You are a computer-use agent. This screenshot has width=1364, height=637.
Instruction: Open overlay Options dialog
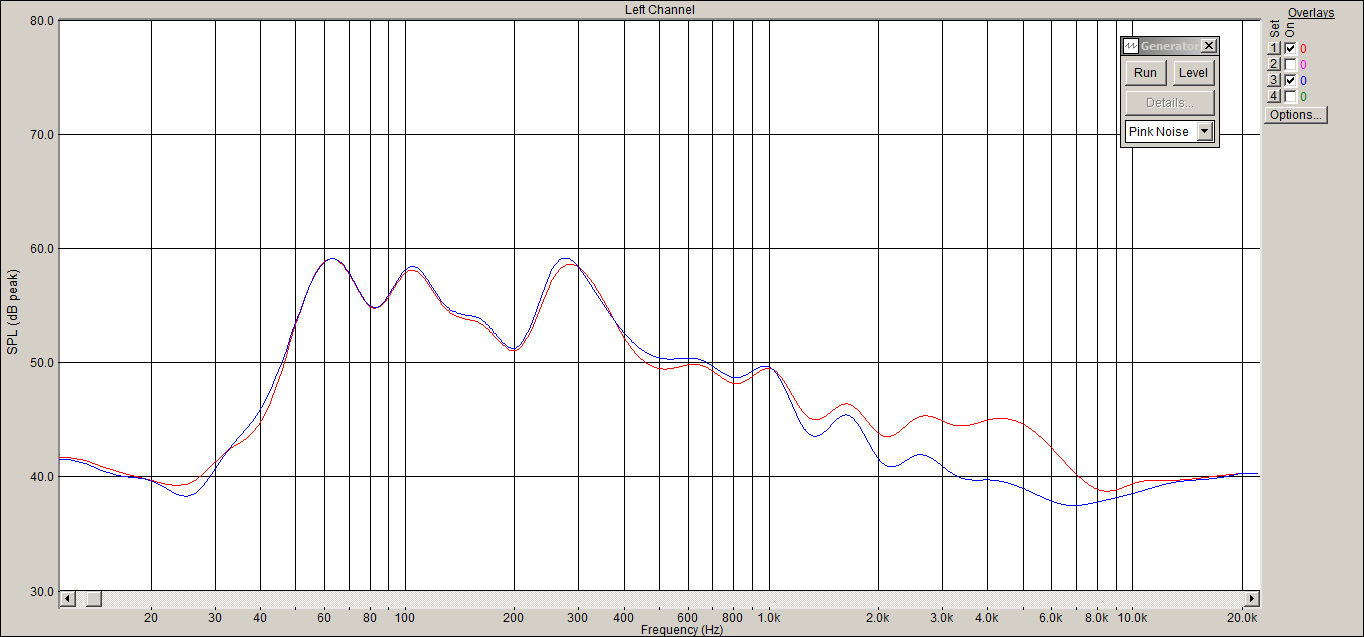click(x=1295, y=115)
